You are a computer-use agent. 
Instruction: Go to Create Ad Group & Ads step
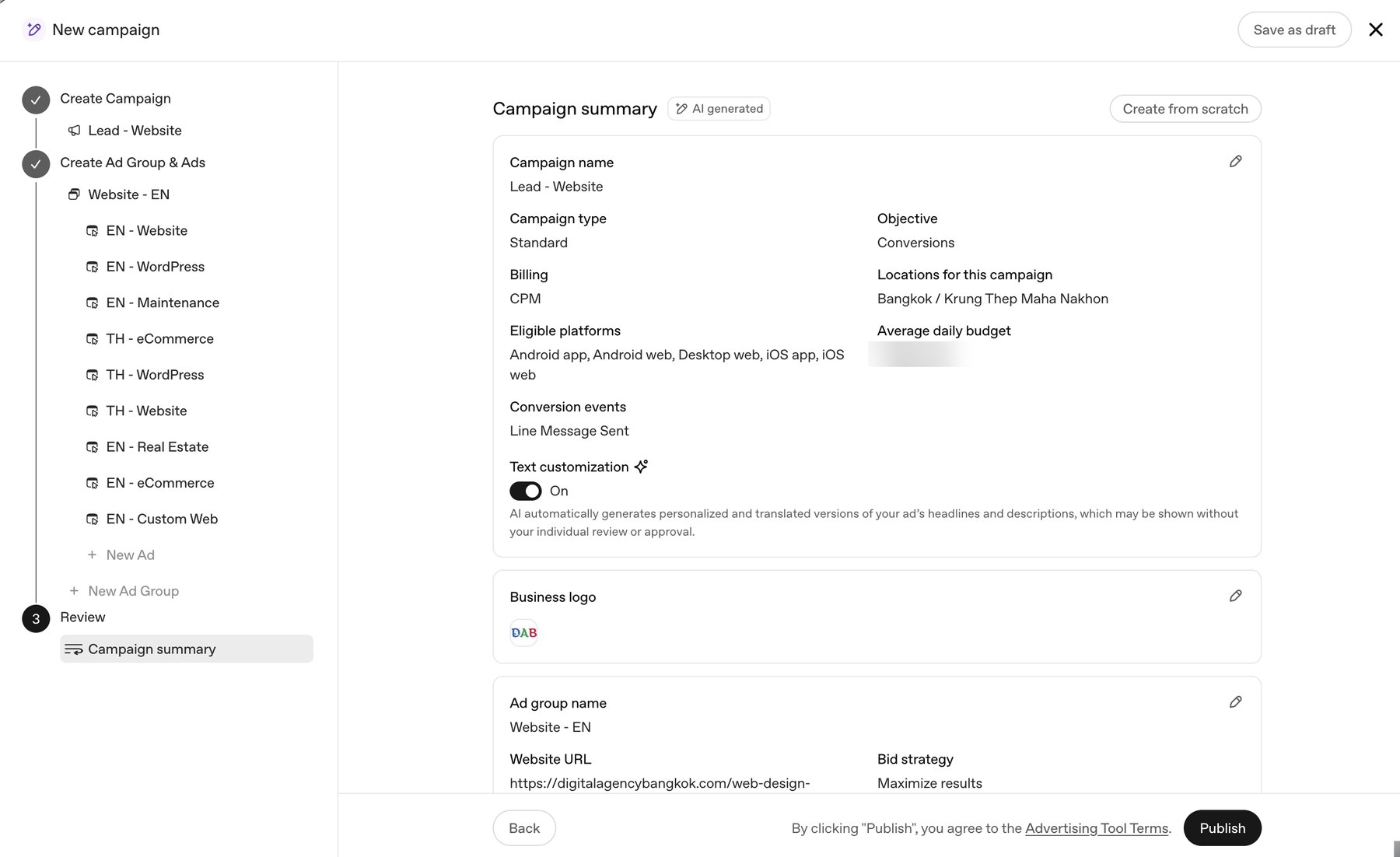132,163
